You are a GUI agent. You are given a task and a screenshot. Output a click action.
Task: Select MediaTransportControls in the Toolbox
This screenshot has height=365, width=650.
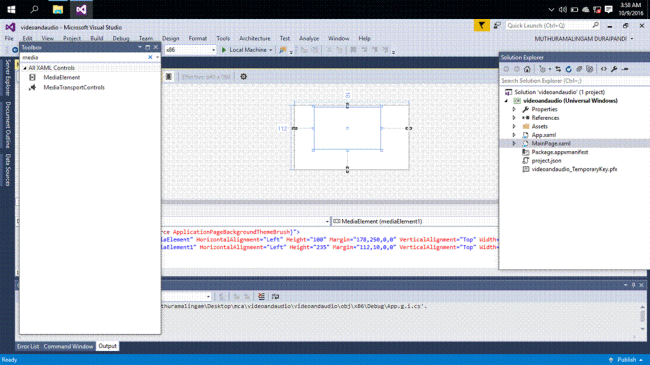coord(74,88)
